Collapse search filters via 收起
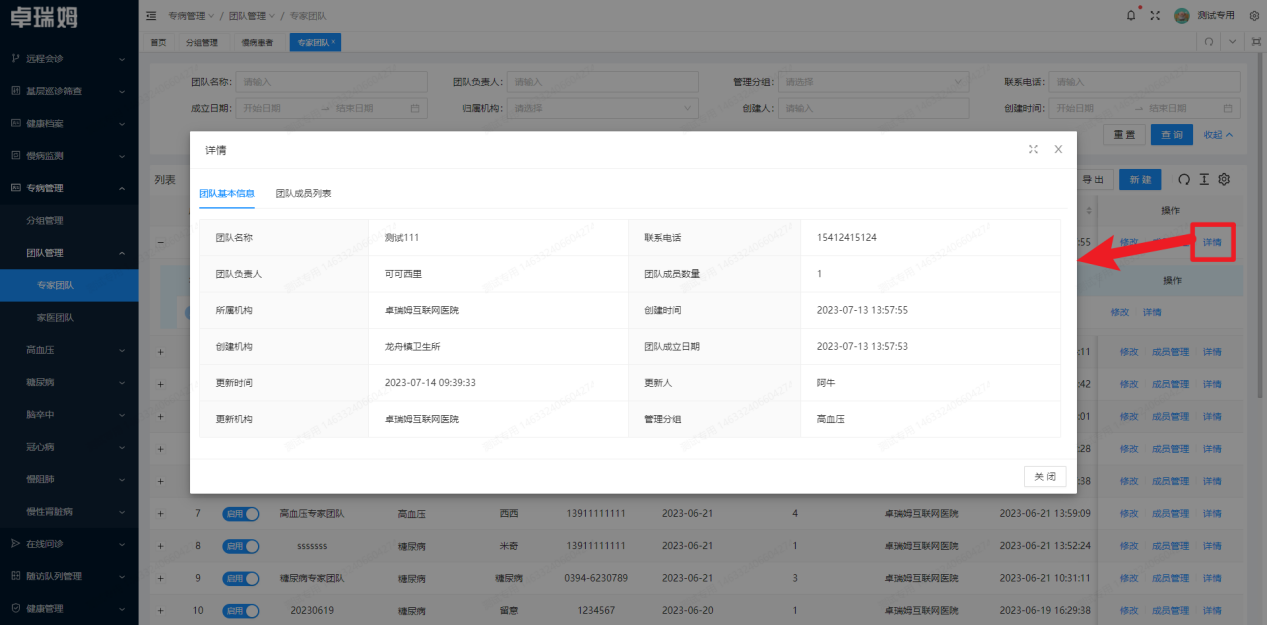1267x625 pixels. pyautogui.click(x=1218, y=134)
